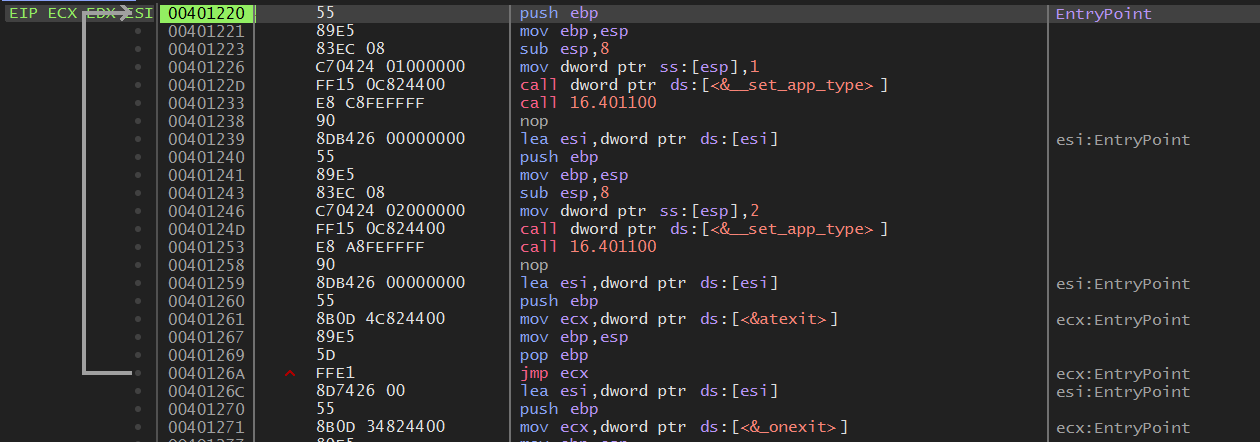Select call 16.401100 at 00401233
This screenshot has height=442, width=1260.
coord(588,103)
